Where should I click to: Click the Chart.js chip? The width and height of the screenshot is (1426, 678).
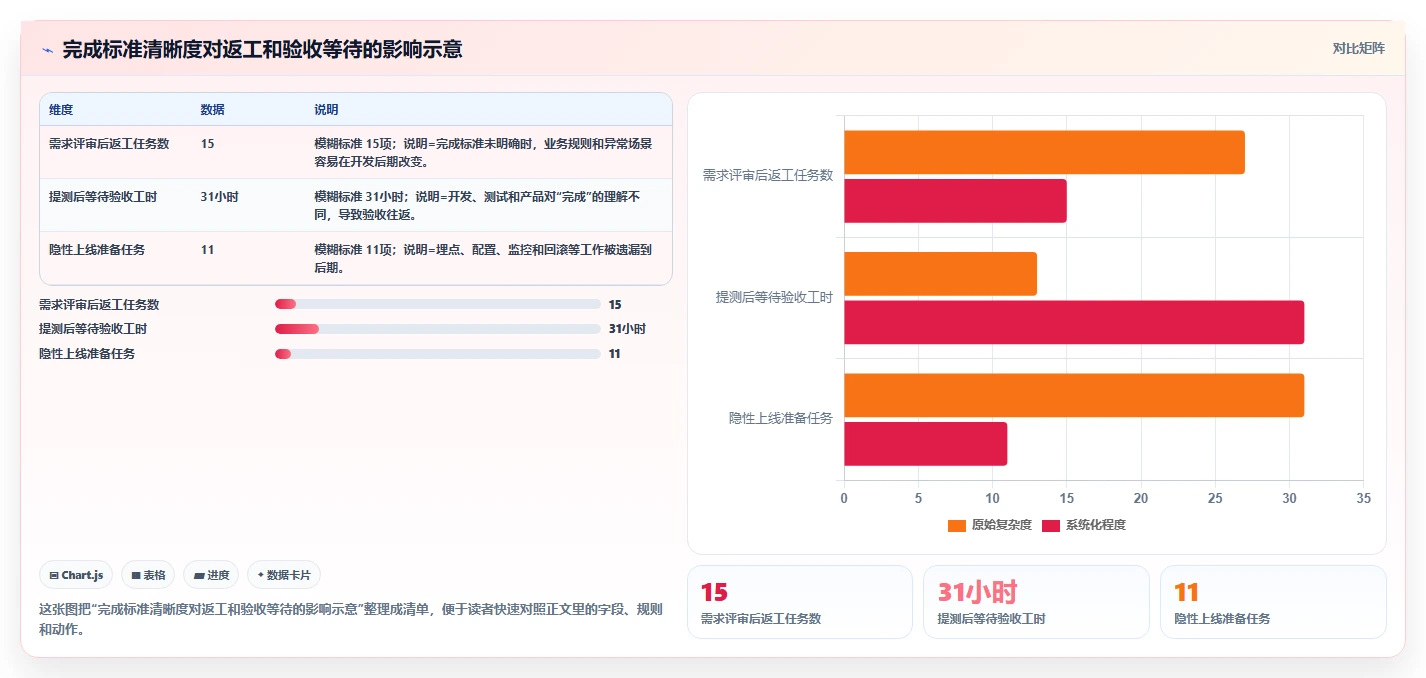(x=76, y=575)
